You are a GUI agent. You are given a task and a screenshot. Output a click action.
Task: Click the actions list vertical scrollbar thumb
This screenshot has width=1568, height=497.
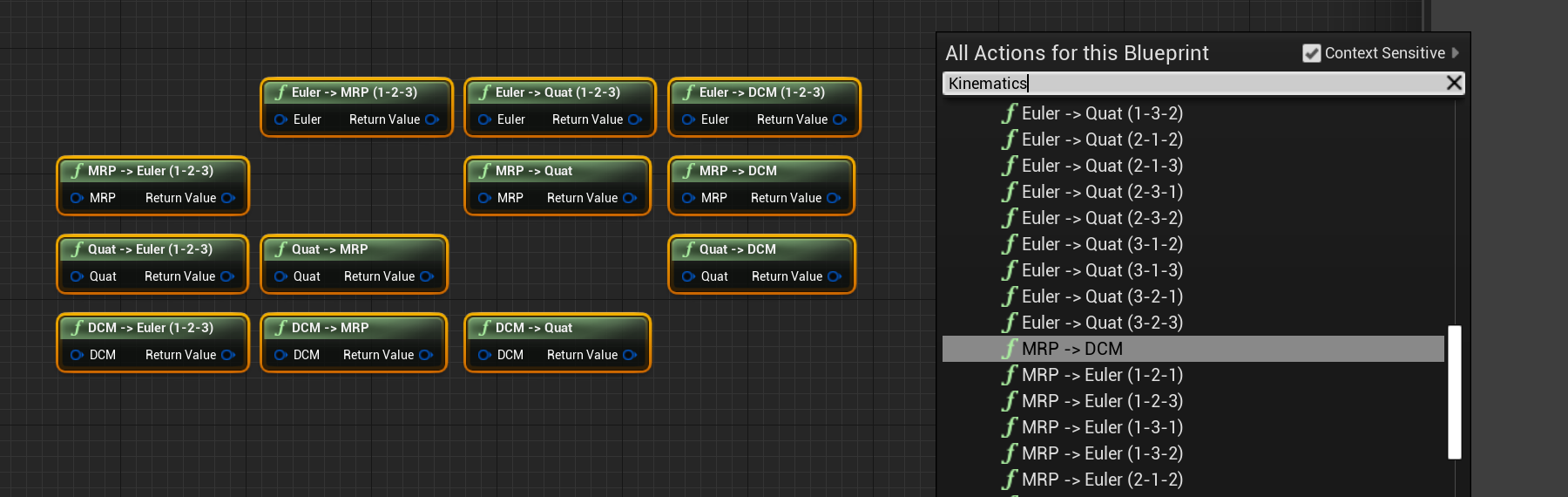(x=1454, y=392)
